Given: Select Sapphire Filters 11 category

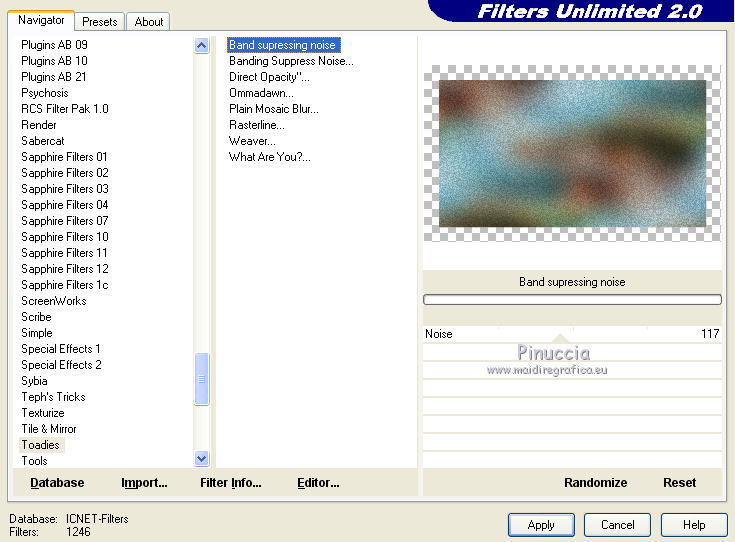Looking at the screenshot, I should pyautogui.click(x=64, y=253).
